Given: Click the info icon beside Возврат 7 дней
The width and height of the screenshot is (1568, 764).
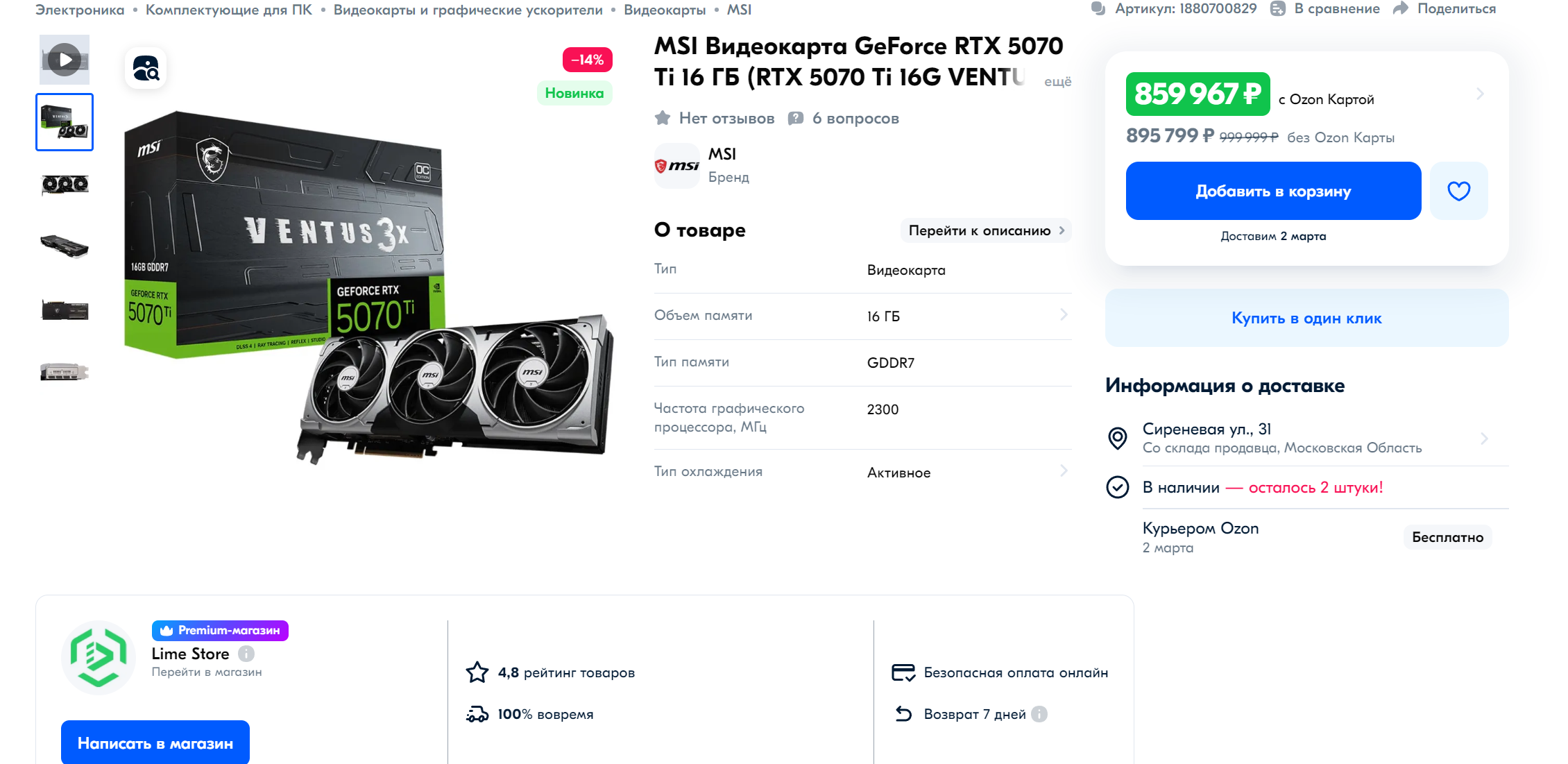Looking at the screenshot, I should tap(1039, 714).
